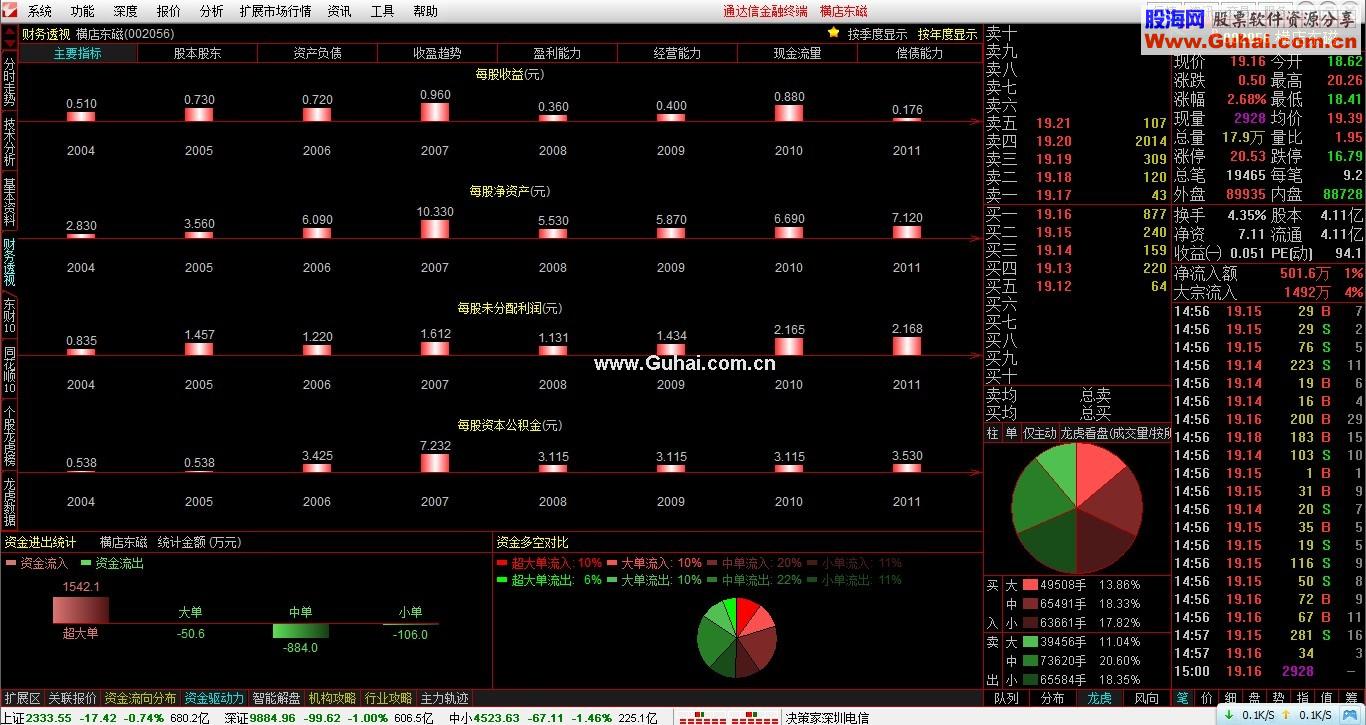Image resolution: width=1366 pixels, height=725 pixels.
Task: Select the 风向 tab under pie chart
Action: click(1146, 698)
